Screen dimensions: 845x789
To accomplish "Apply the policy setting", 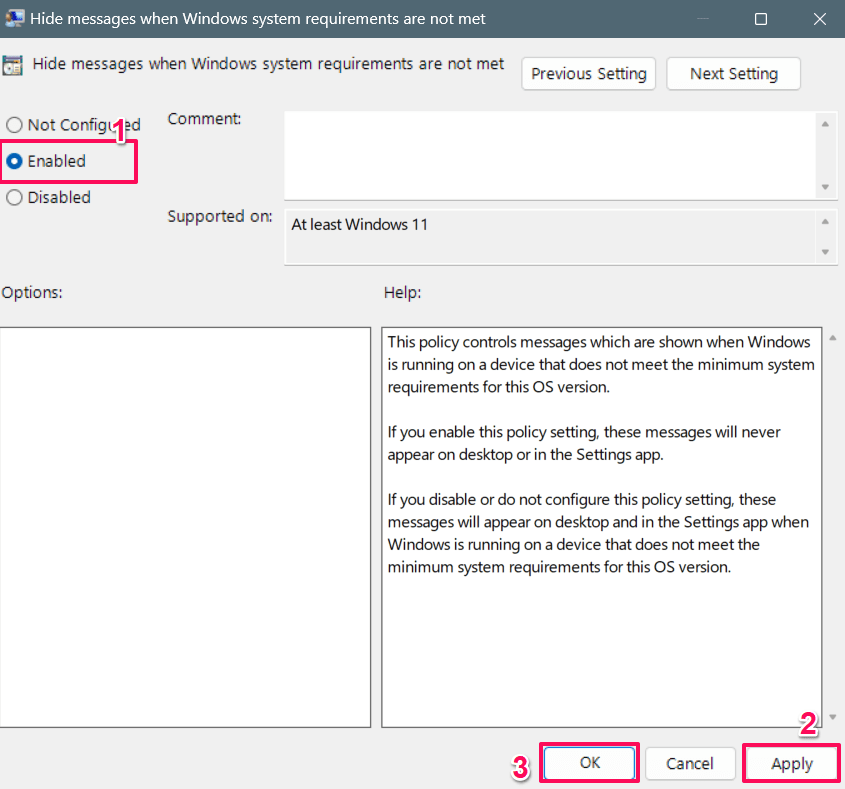I will [792, 764].
